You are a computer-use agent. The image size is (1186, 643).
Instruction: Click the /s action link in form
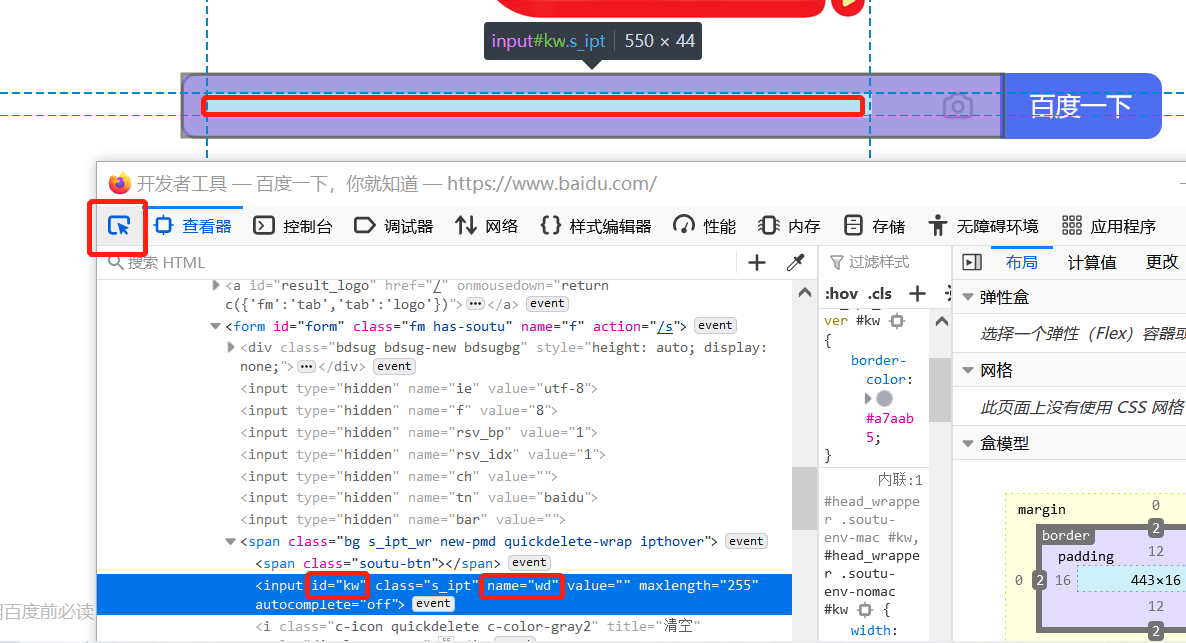tap(665, 326)
